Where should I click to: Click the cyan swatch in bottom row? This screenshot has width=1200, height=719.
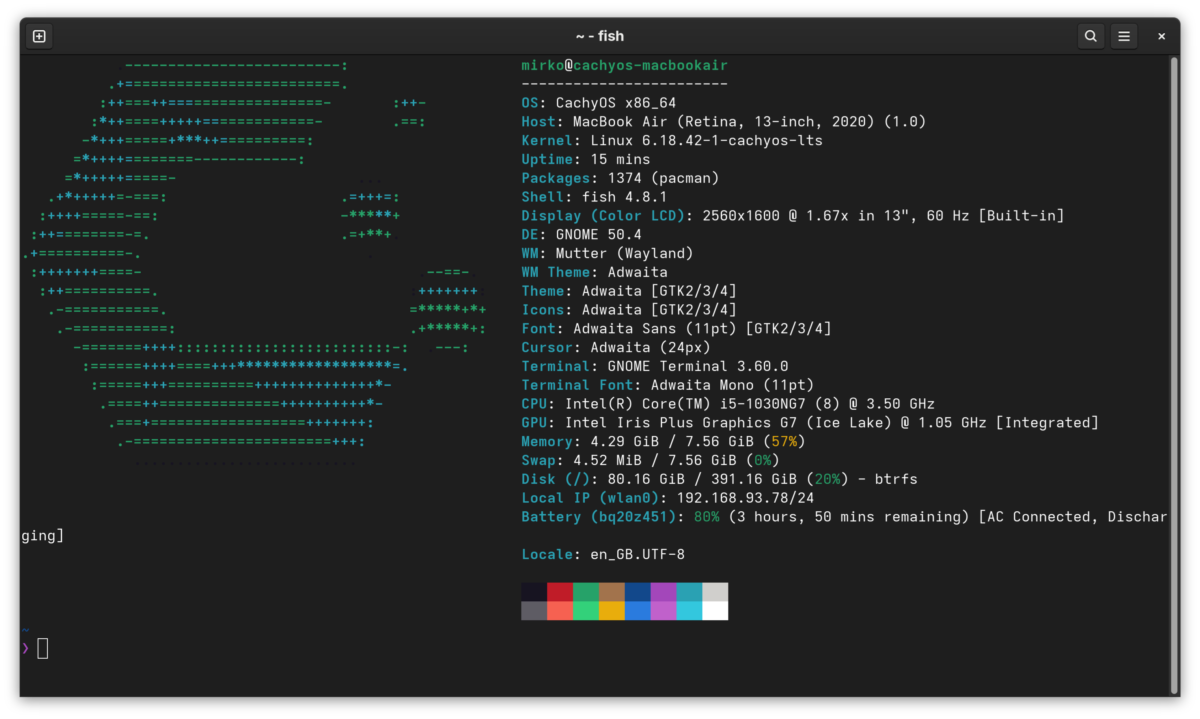[x=690, y=610]
